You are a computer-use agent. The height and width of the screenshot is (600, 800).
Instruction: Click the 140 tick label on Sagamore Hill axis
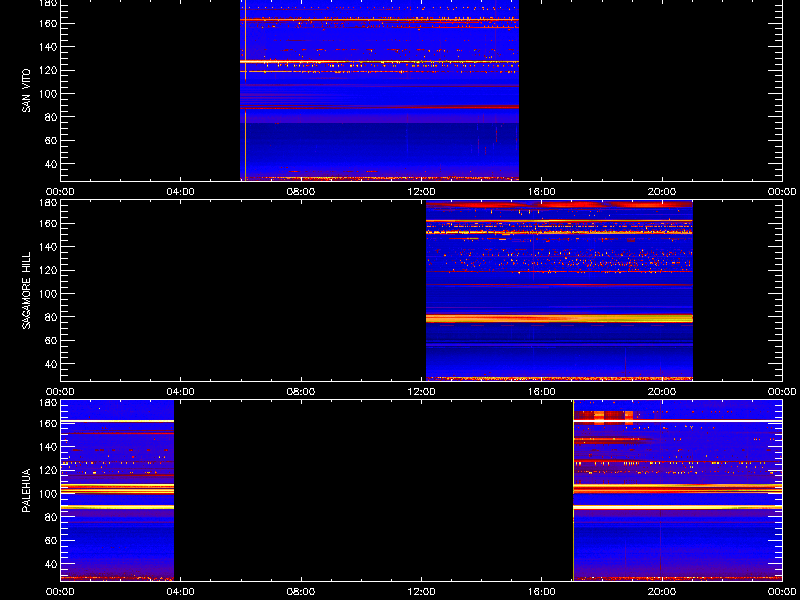tap(47, 247)
